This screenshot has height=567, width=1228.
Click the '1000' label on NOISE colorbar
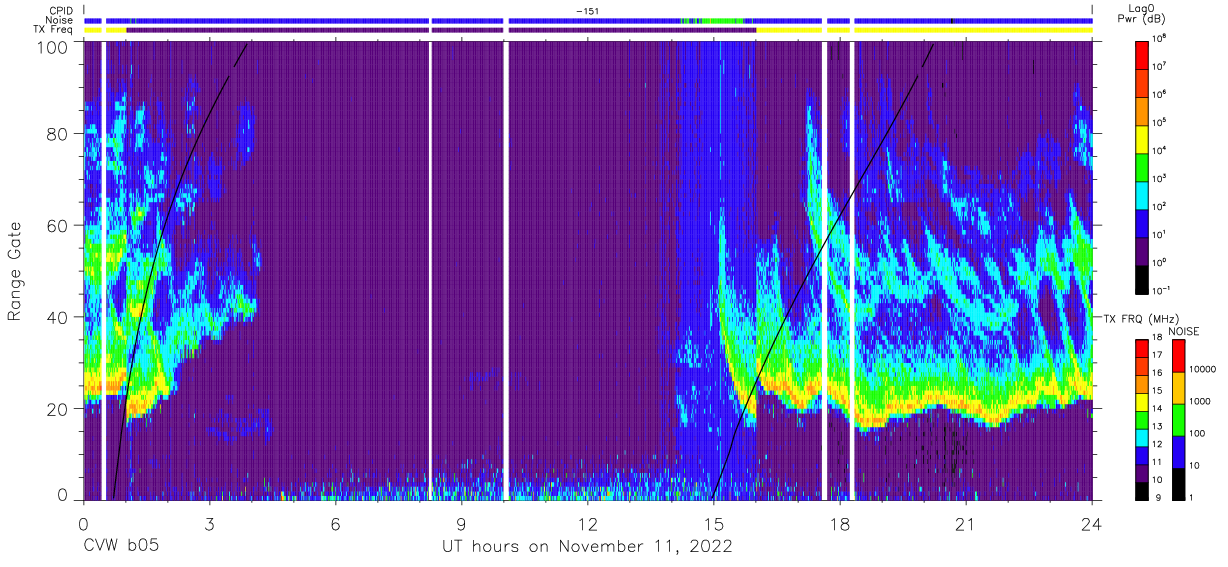click(1201, 403)
